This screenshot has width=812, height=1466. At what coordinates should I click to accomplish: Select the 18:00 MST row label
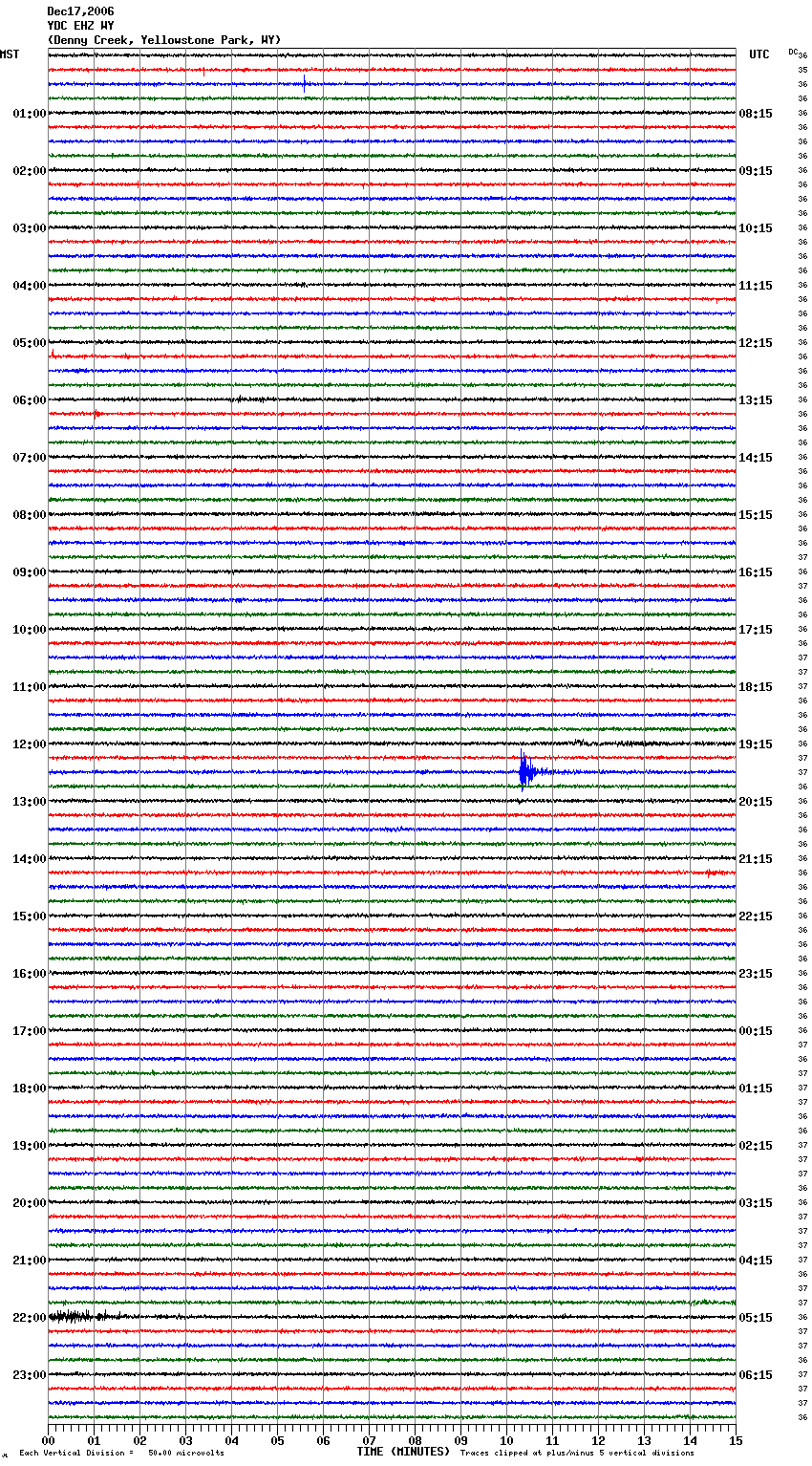pyautogui.click(x=29, y=1089)
